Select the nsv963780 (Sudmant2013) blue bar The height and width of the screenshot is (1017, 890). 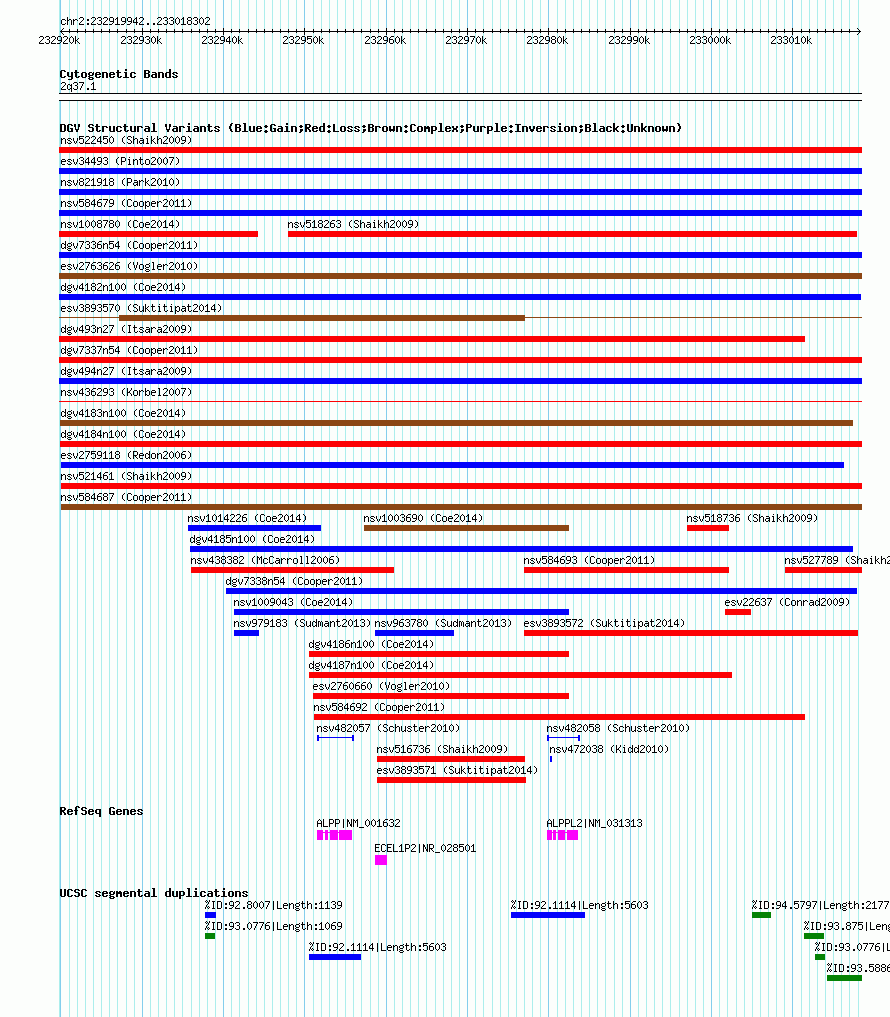pos(414,633)
